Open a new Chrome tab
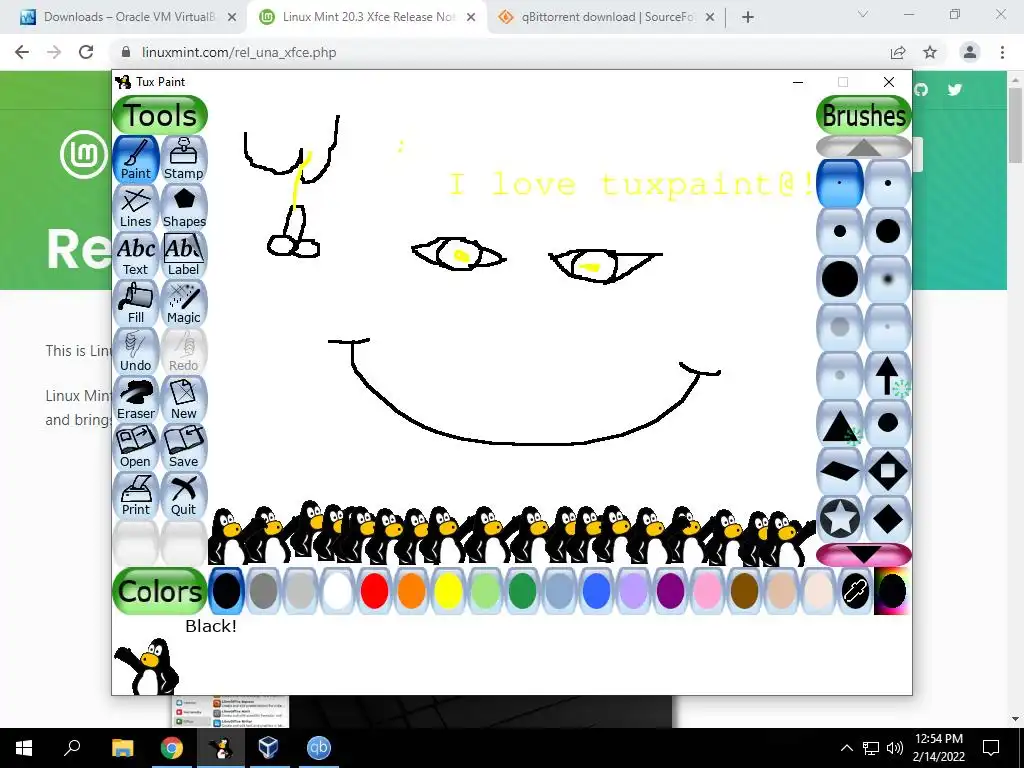Screen dimensions: 1024x768 pos(748,17)
